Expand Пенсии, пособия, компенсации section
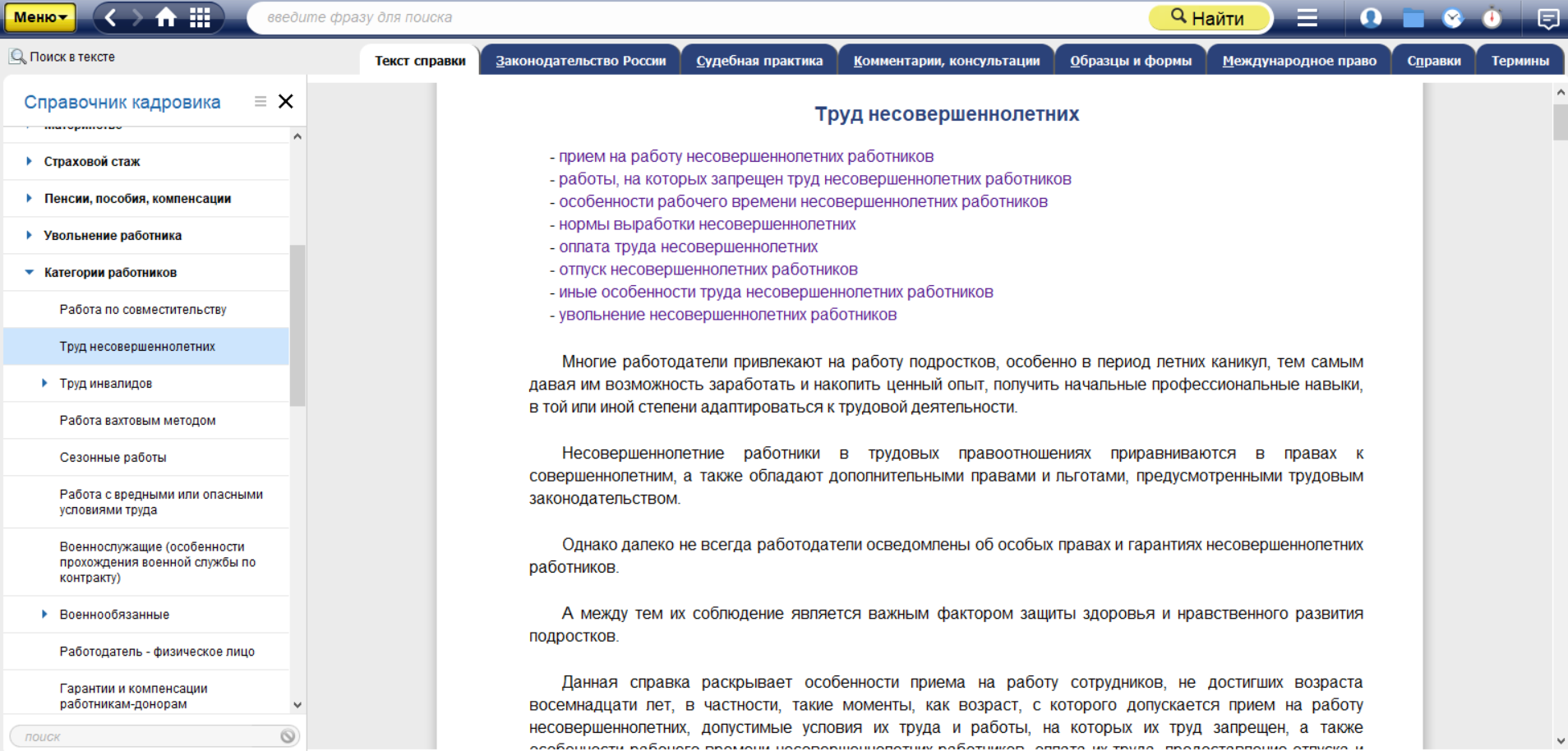 [x=29, y=198]
